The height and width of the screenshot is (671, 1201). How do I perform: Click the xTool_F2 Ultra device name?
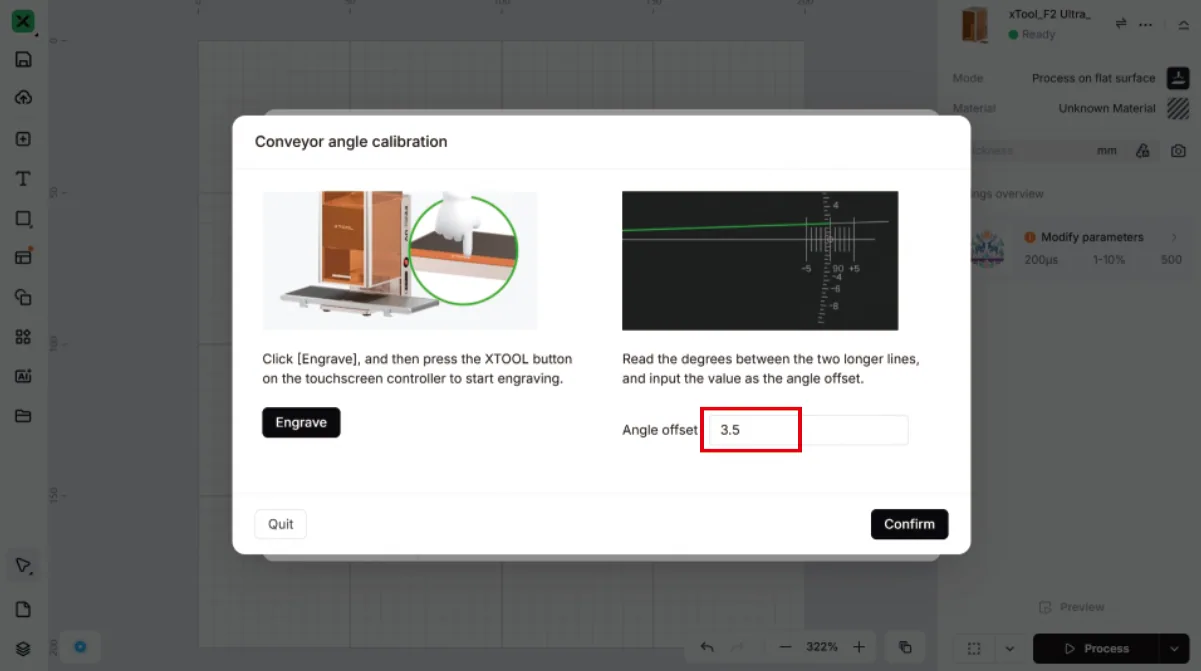click(1049, 14)
